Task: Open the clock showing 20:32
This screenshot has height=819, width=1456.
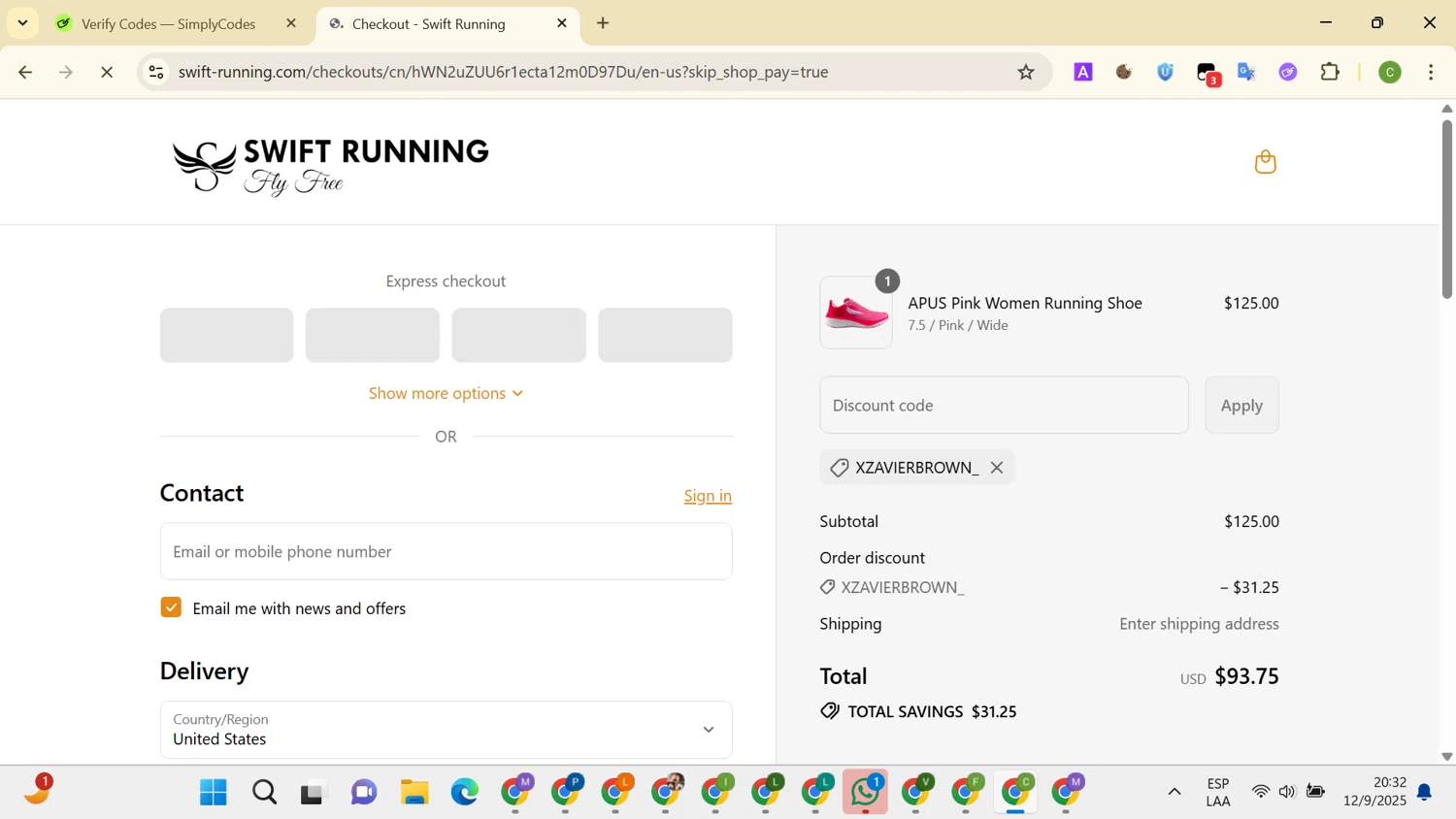Action: [x=1374, y=792]
